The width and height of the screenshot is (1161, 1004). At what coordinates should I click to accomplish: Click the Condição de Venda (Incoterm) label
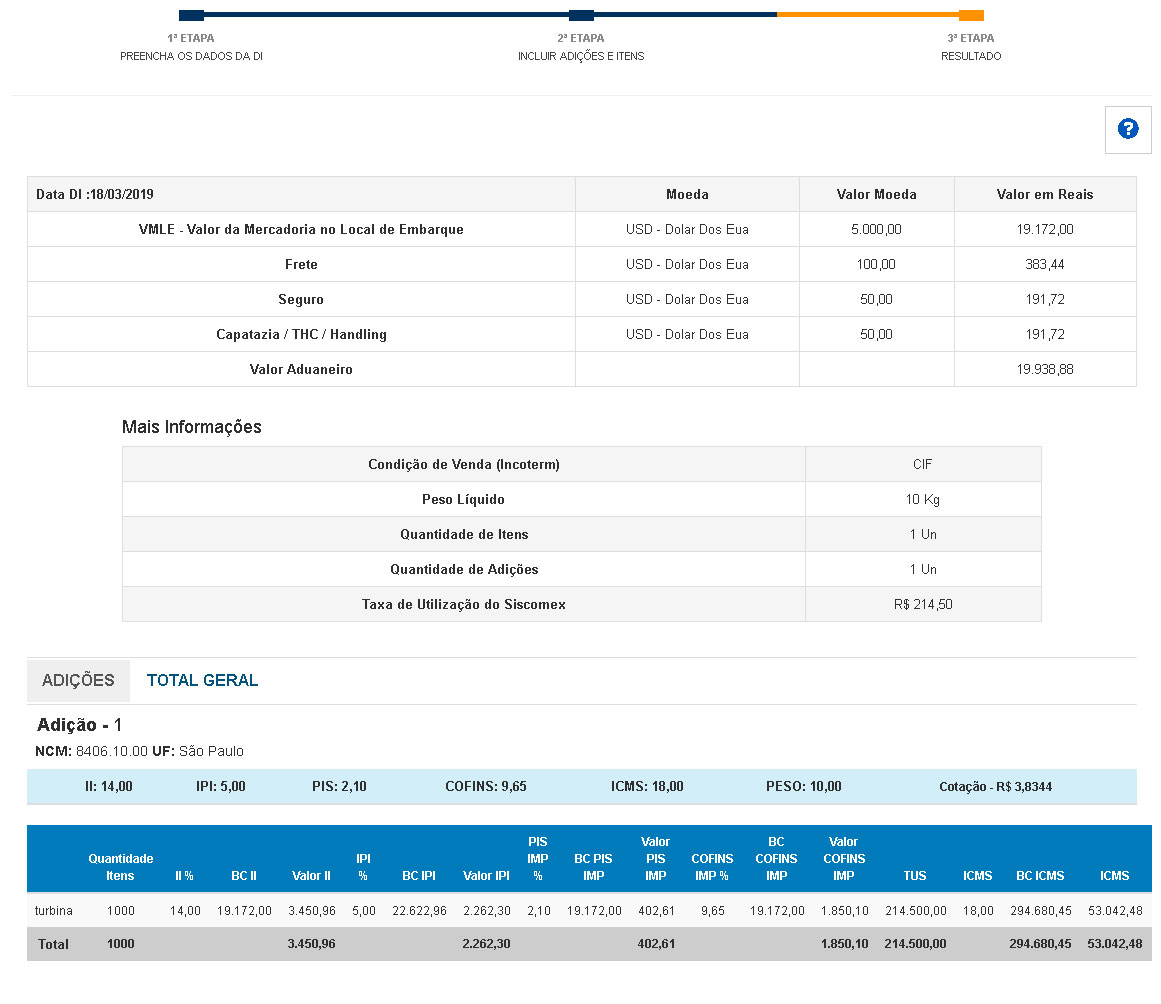point(464,464)
